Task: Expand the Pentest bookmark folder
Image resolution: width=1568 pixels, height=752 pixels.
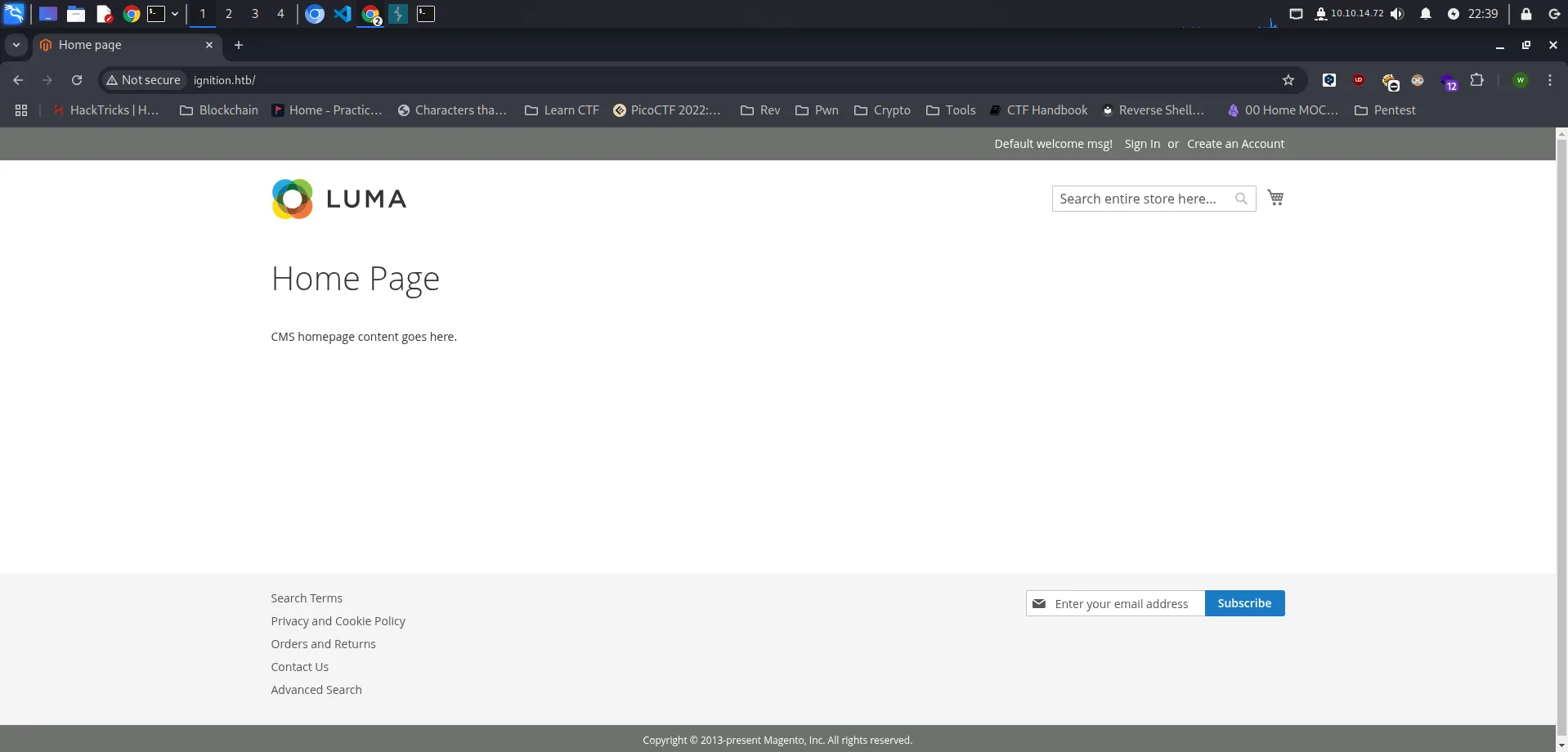Action: pyautogui.click(x=1385, y=110)
